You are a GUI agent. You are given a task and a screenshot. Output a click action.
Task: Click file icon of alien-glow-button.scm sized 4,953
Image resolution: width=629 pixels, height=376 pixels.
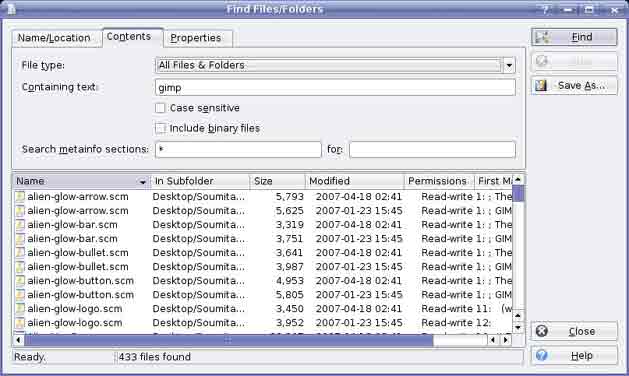20,281
